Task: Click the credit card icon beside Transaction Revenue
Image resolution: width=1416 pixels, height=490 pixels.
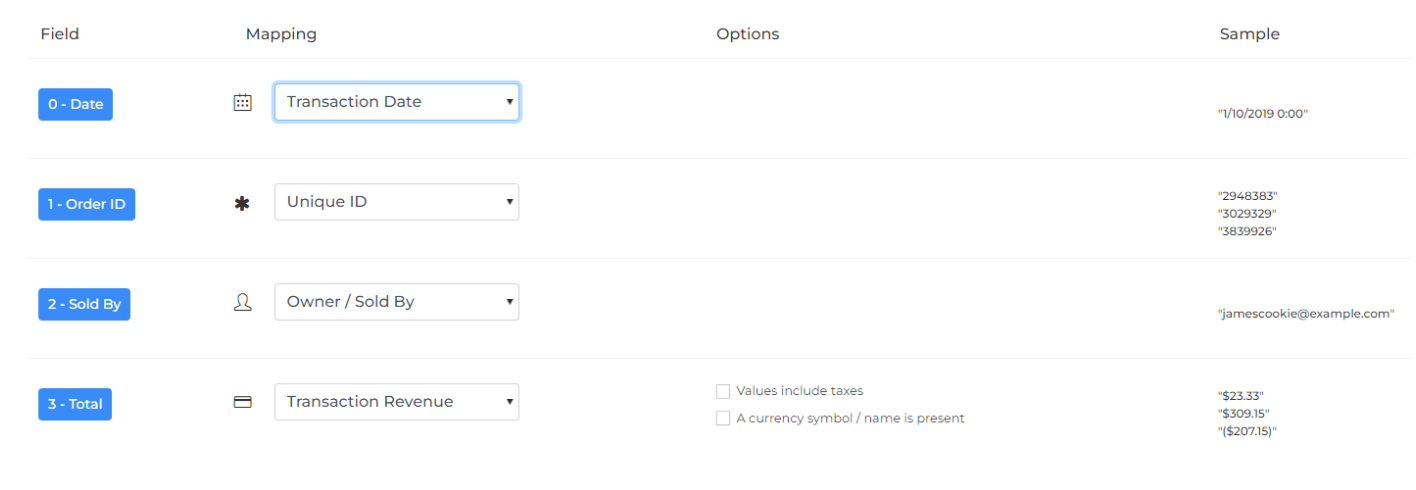Action: tap(242, 402)
